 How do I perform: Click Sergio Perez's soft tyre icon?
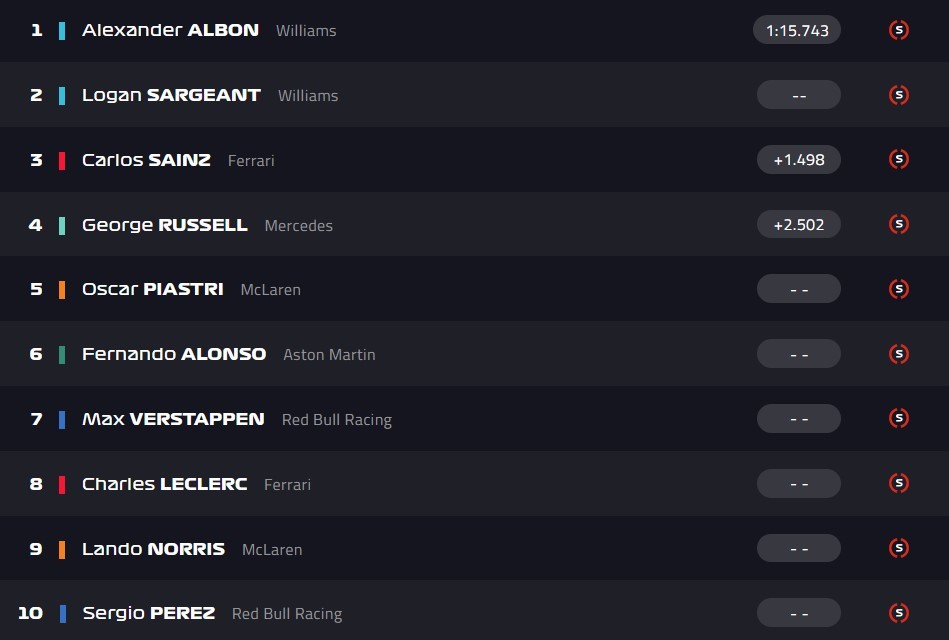coord(898,613)
